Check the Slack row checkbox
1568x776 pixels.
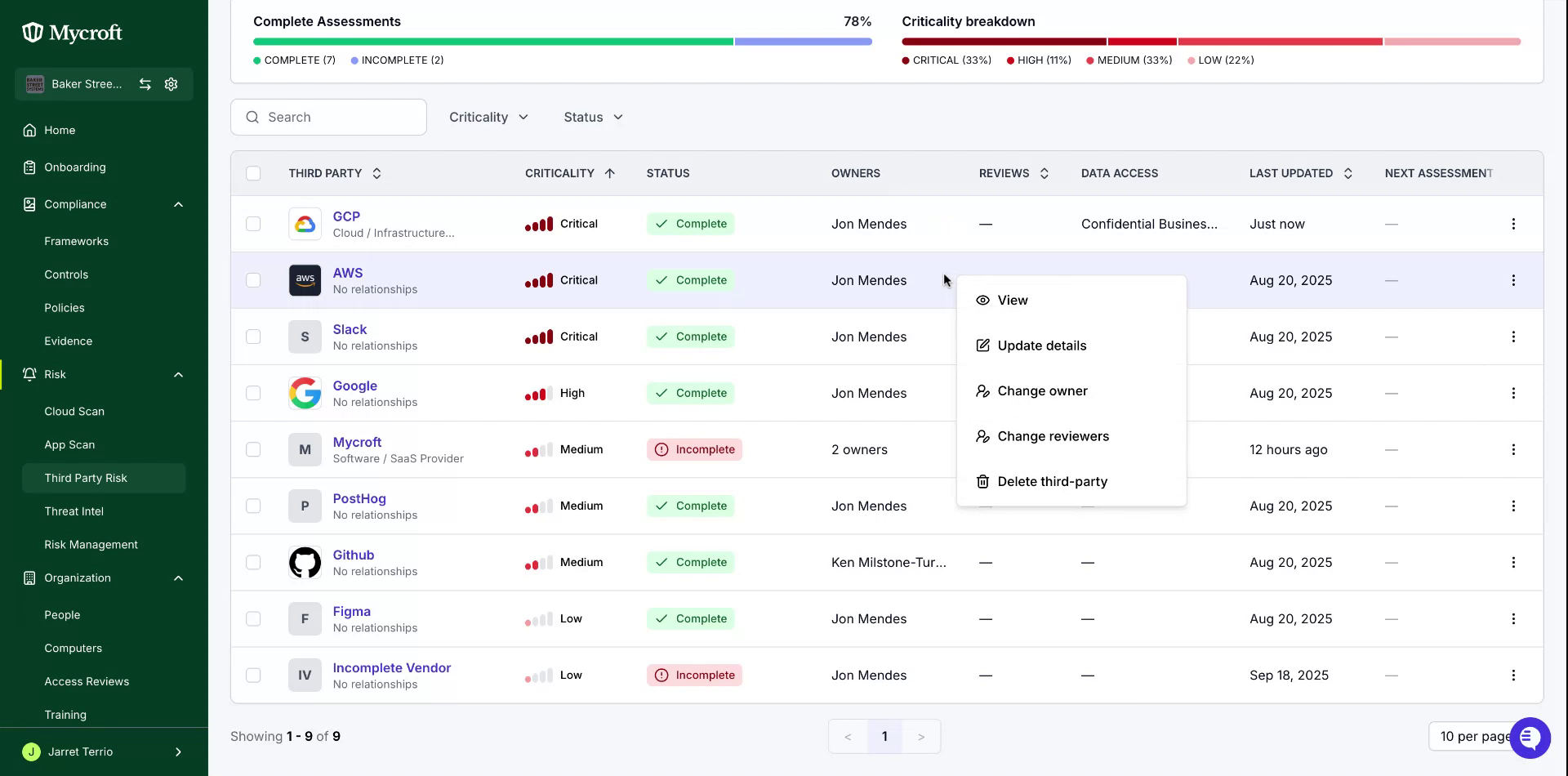click(x=253, y=337)
